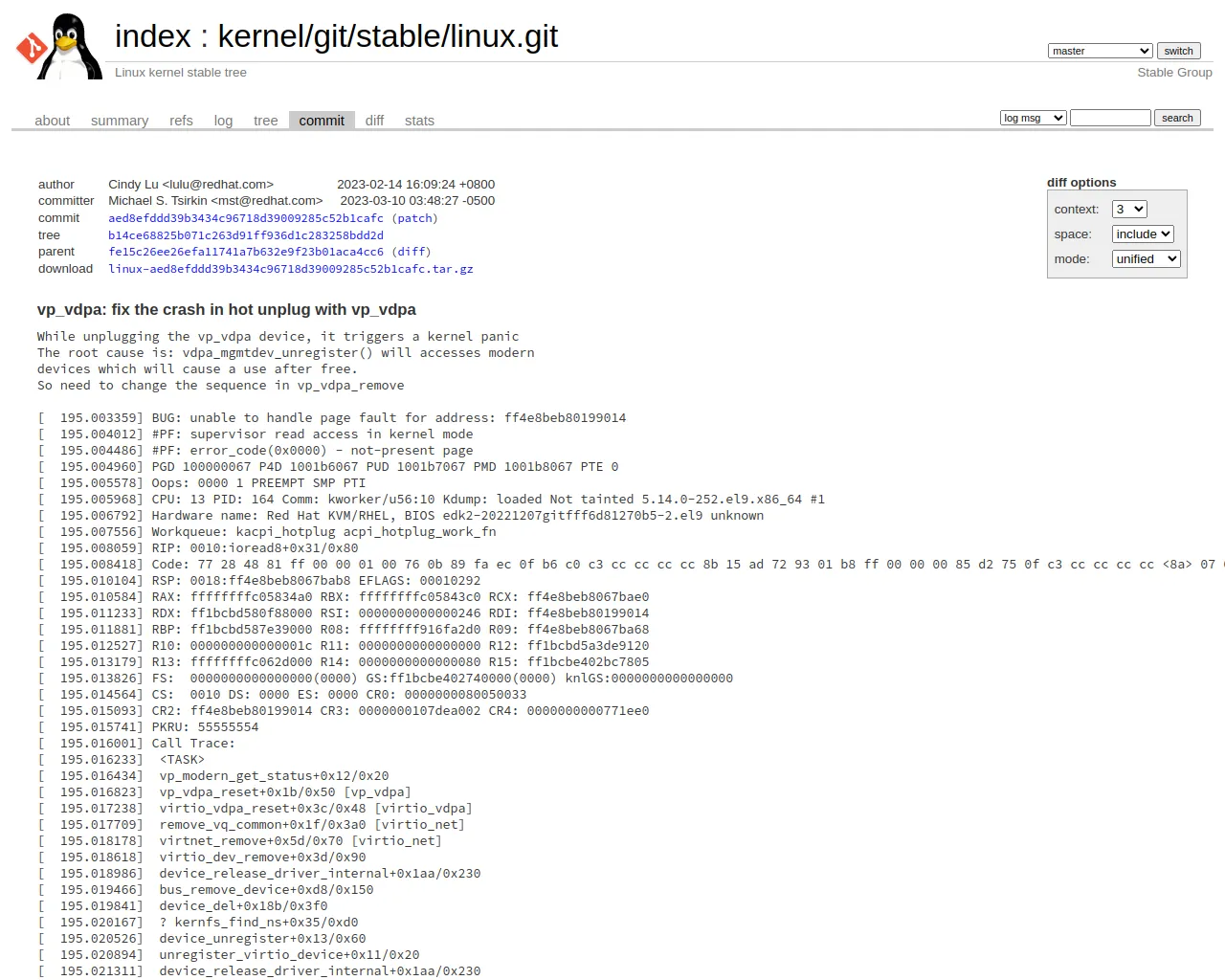This screenshot has height=980, width=1225.
Task: Open the parent diff link
Action: tap(412, 252)
